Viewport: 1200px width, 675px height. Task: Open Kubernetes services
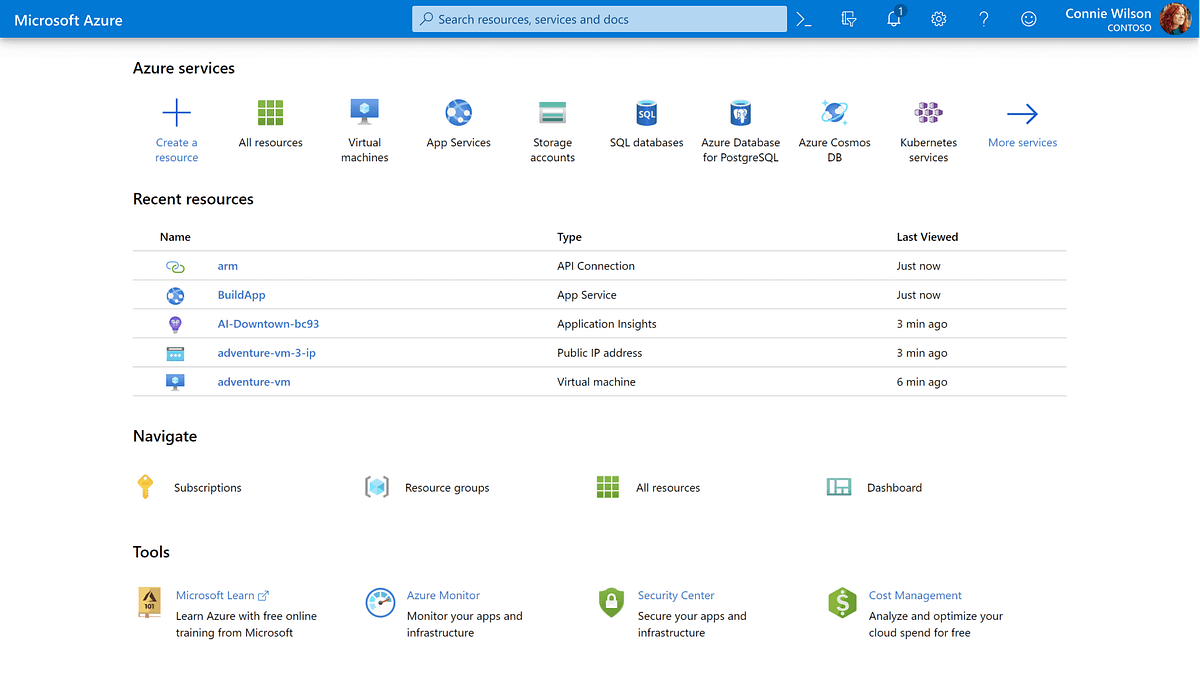928,120
